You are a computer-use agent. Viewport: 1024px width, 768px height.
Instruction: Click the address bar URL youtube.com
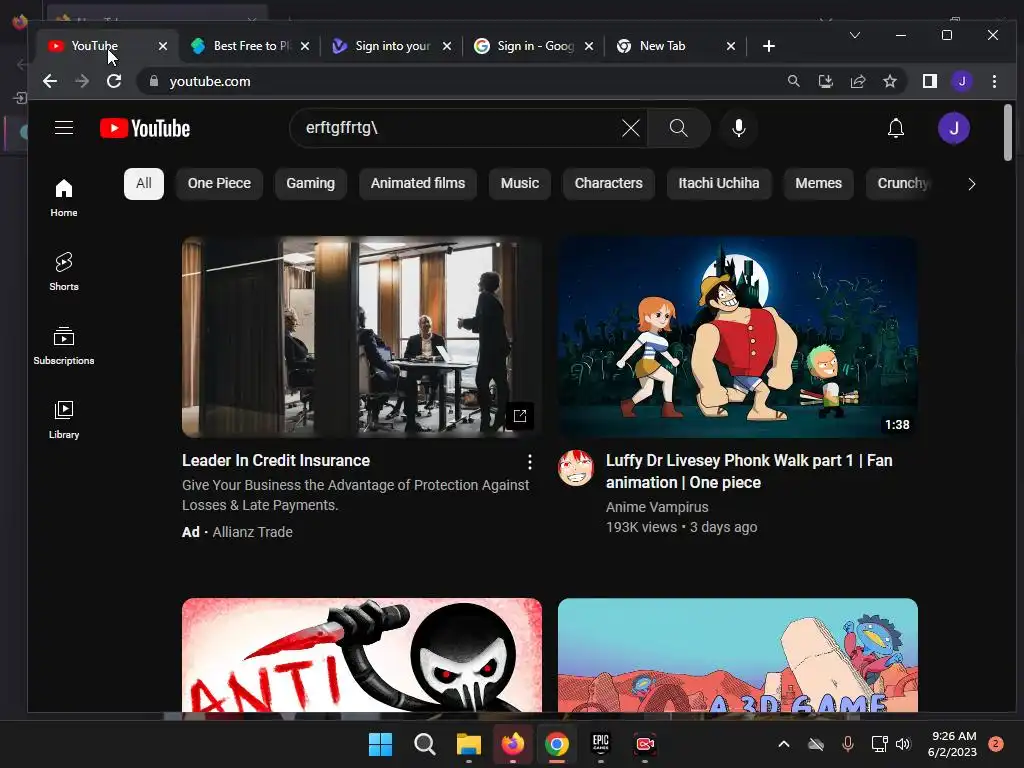click(210, 81)
